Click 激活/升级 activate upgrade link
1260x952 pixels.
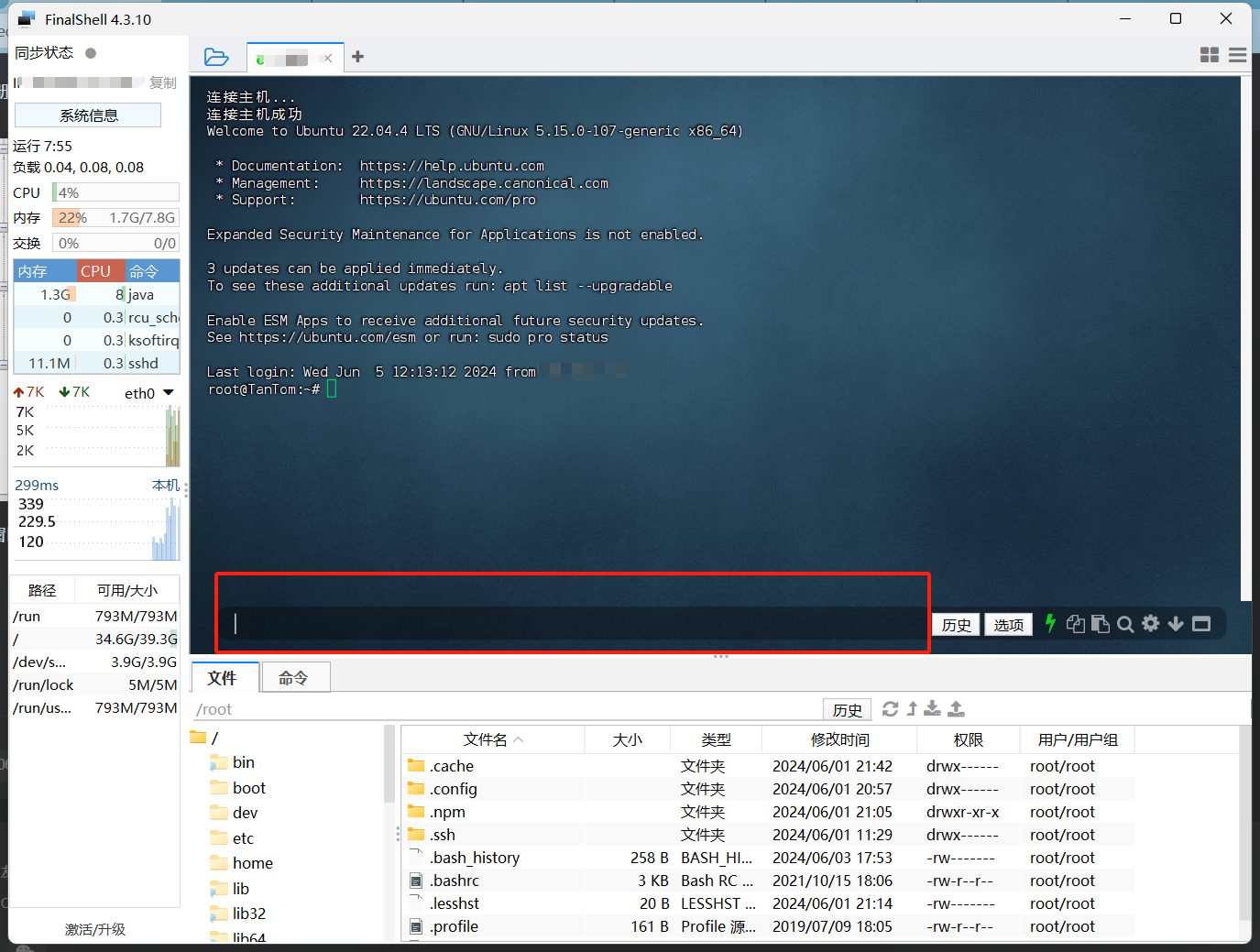click(95, 929)
